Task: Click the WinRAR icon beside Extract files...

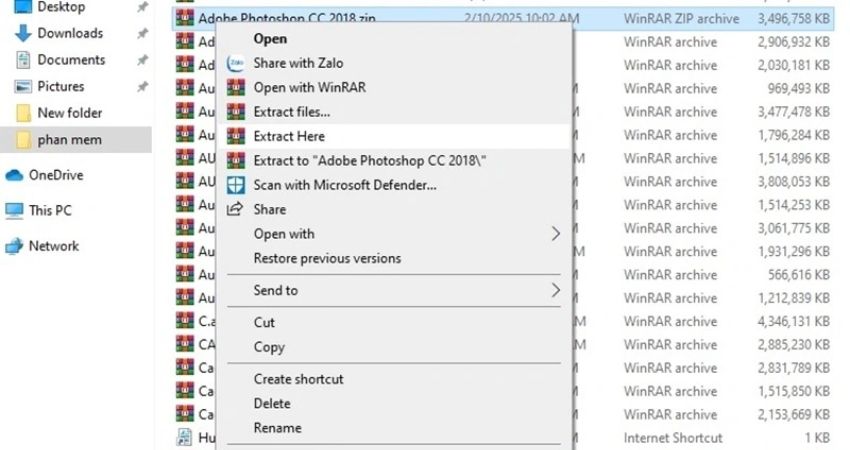Action: pyautogui.click(x=236, y=112)
